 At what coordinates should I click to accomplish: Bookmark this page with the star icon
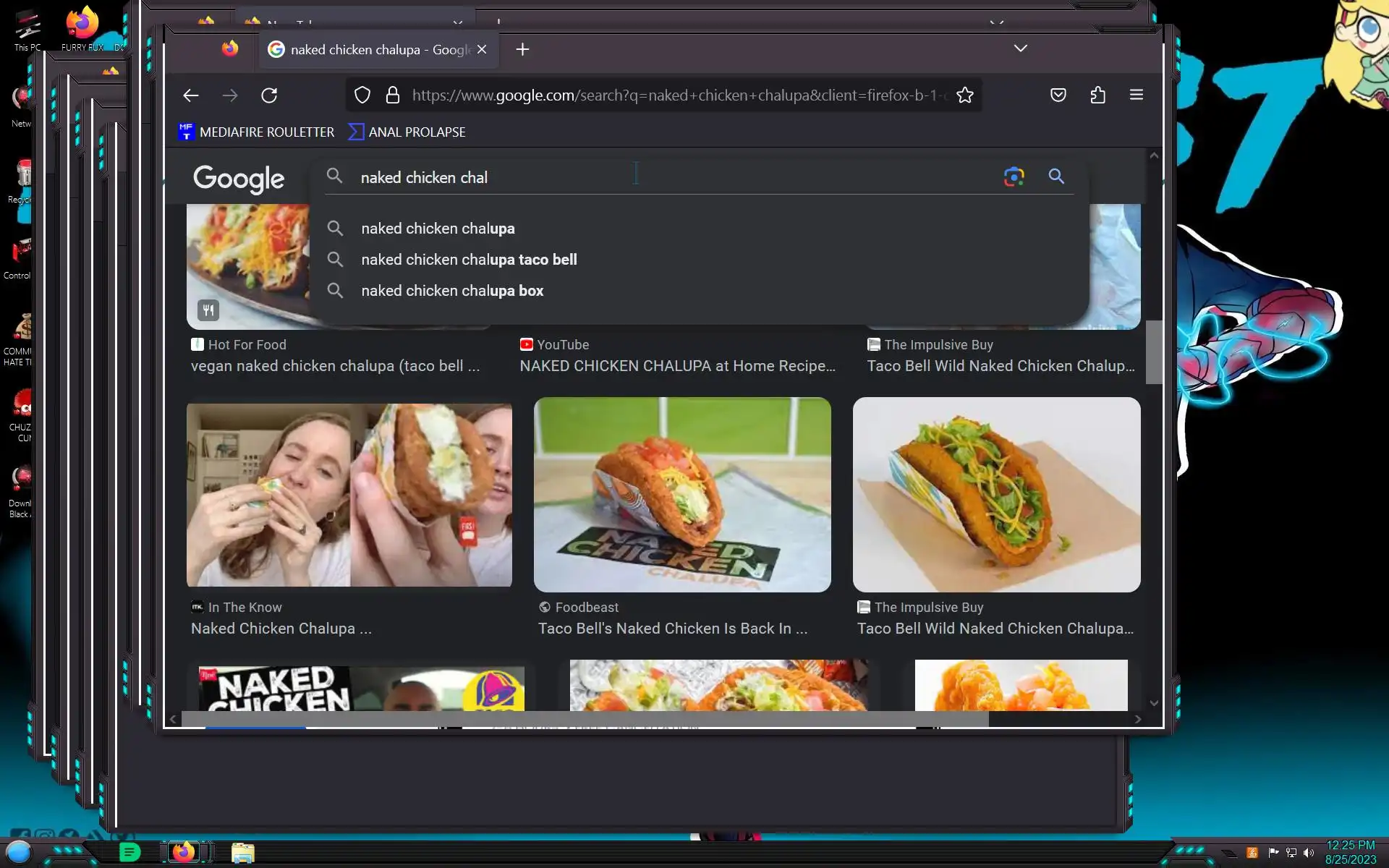tap(964, 95)
